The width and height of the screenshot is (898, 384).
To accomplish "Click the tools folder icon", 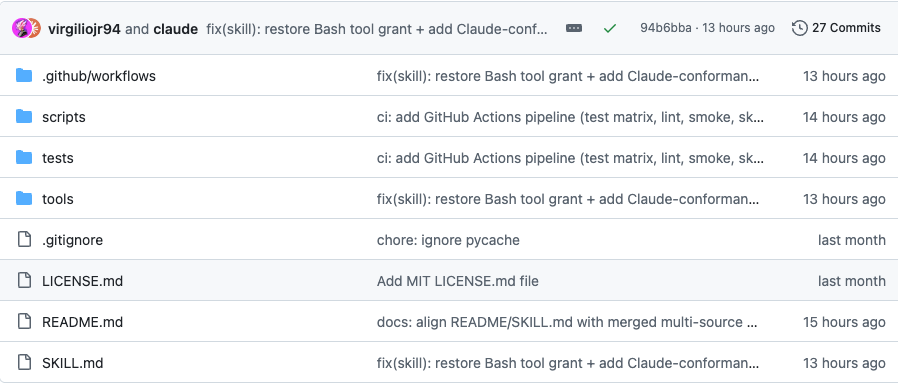I will tap(23, 199).
